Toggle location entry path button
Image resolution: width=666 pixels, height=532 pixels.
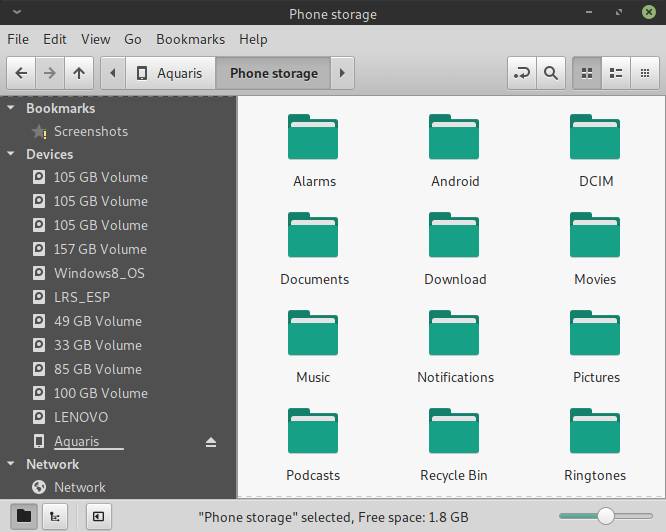pyautogui.click(x=521, y=73)
